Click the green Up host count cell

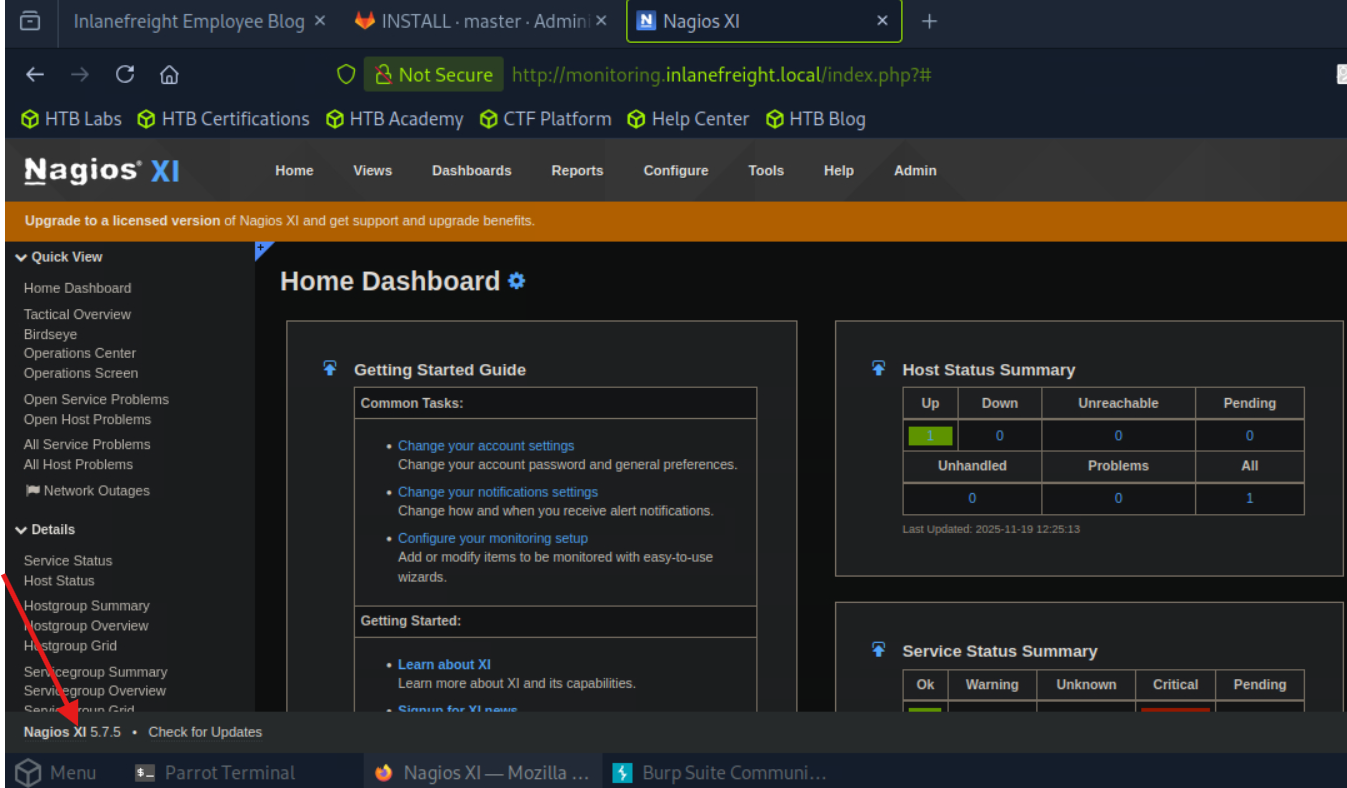[x=930, y=436]
